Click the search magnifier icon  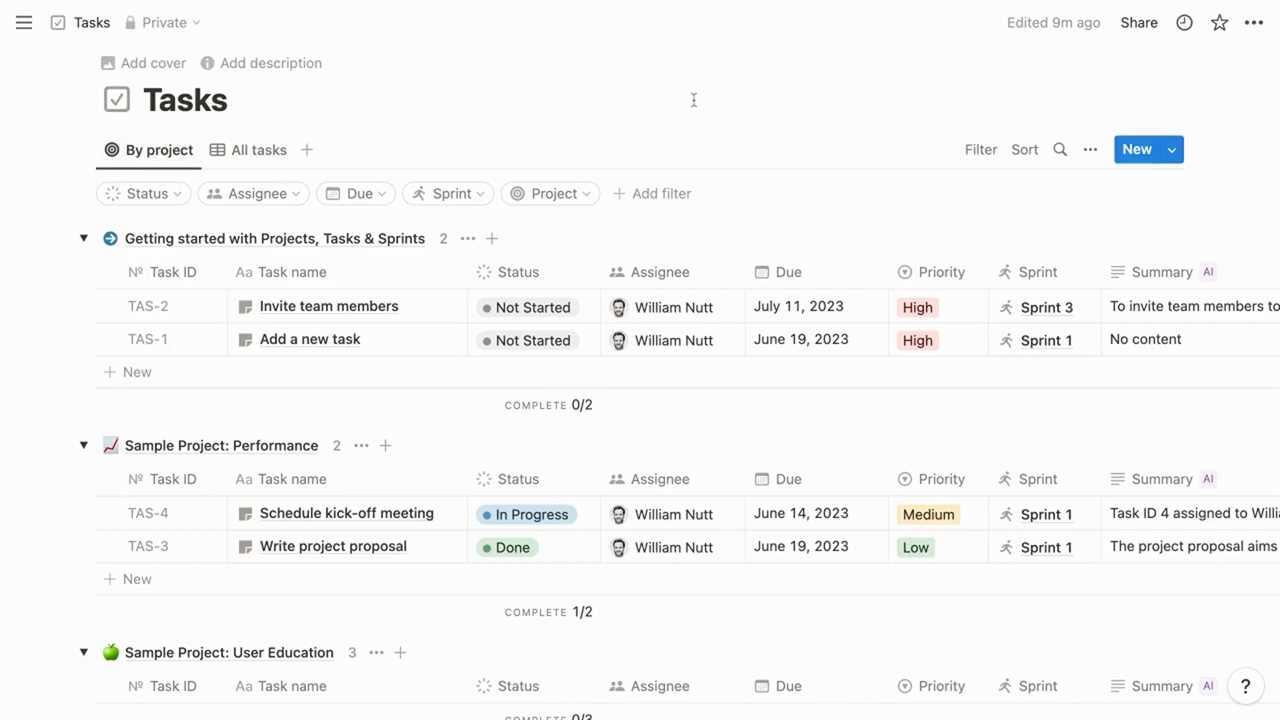click(x=1060, y=149)
